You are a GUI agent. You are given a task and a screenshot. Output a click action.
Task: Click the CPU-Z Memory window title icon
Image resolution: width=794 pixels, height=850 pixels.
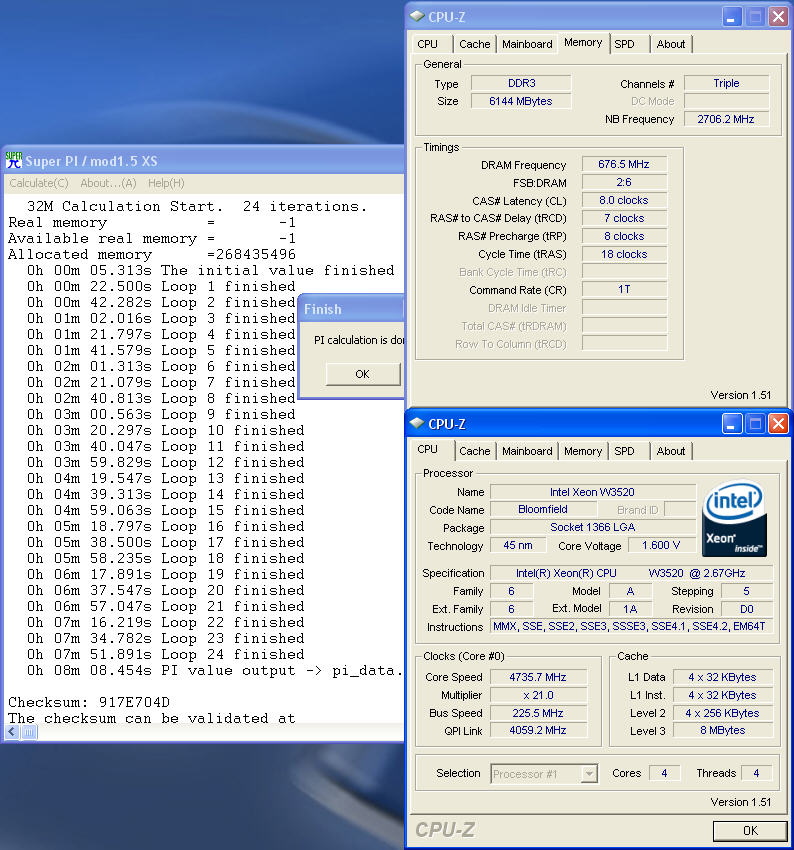tap(417, 16)
